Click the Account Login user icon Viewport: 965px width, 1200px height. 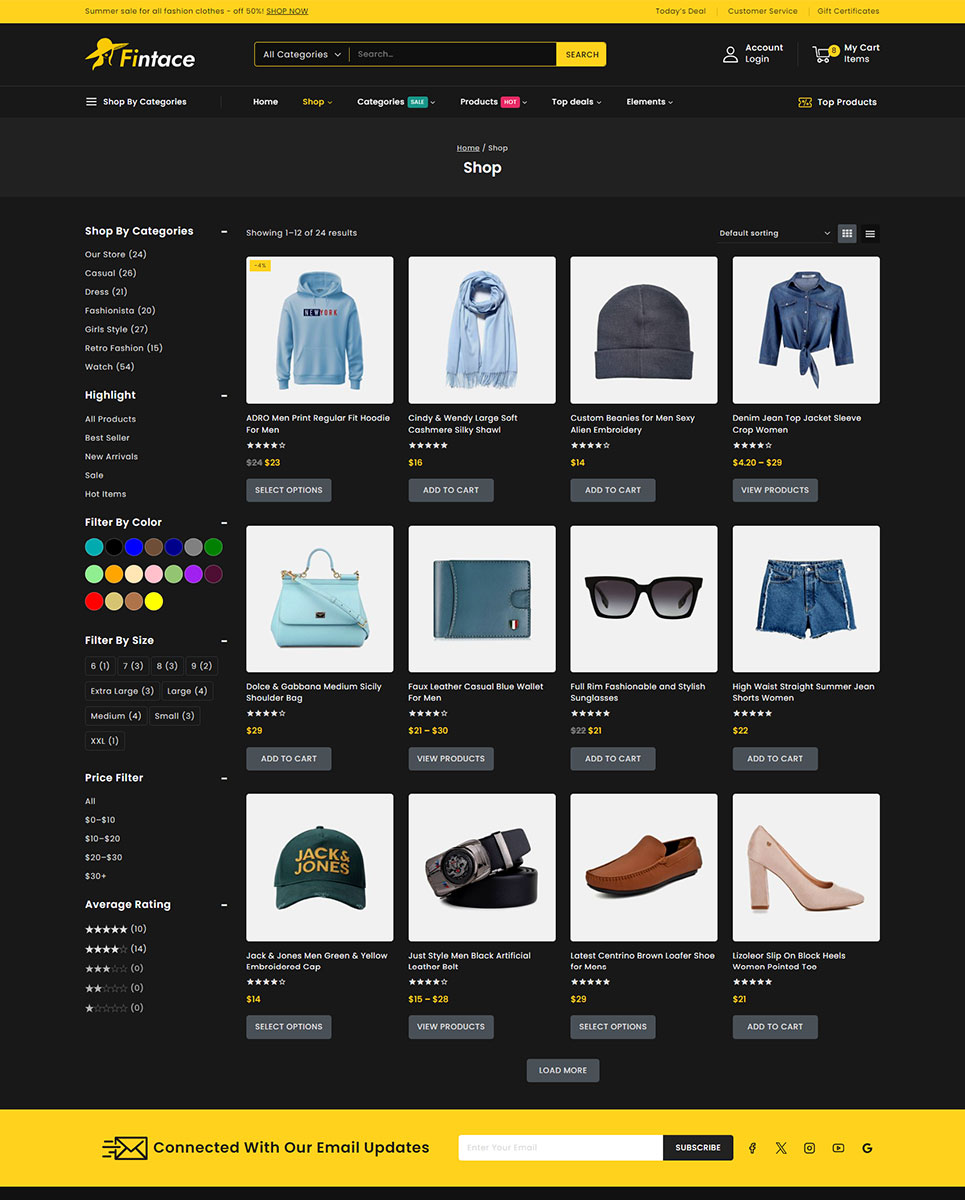click(730, 54)
